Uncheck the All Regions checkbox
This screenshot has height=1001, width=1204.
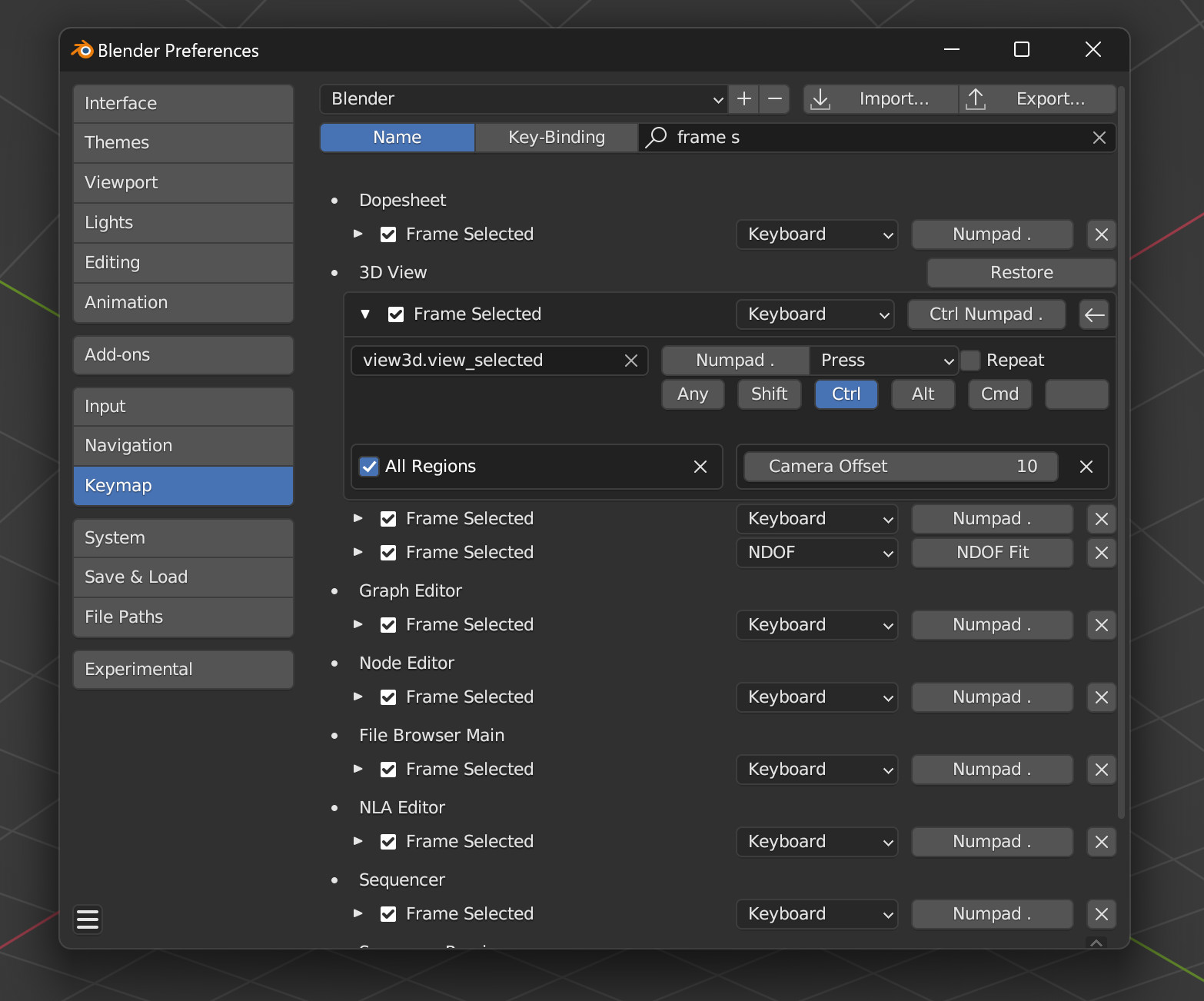click(x=370, y=467)
